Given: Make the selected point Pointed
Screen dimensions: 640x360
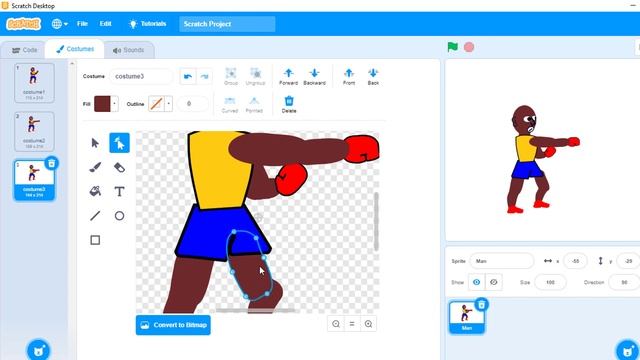Looking at the screenshot, I should point(254,104).
